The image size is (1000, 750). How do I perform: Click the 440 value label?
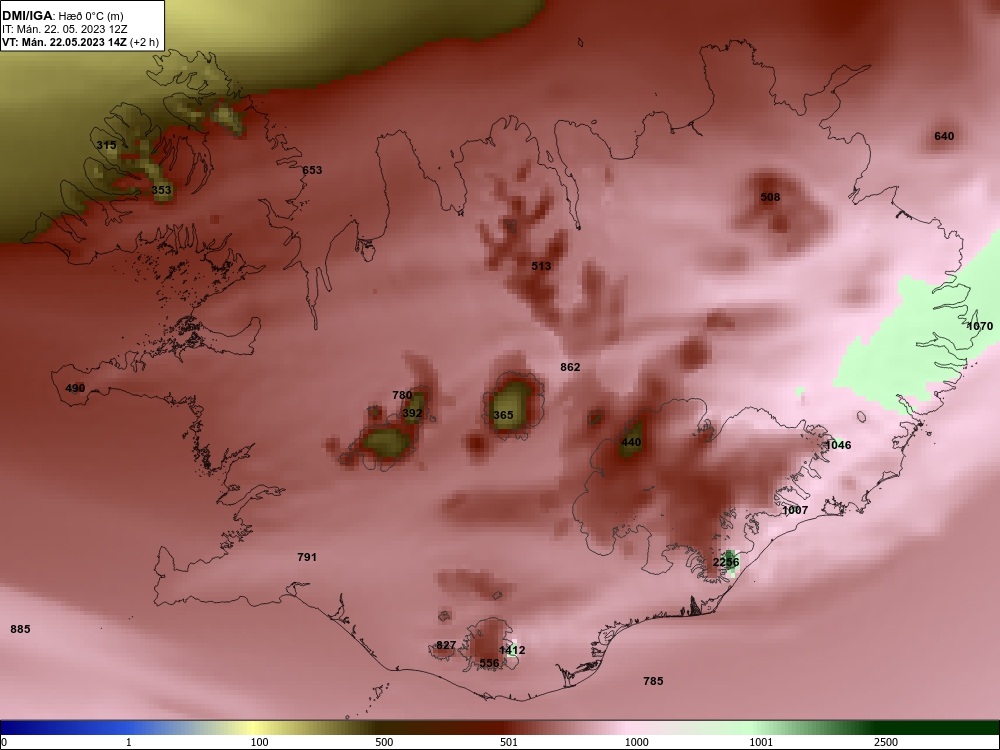point(631,443)
